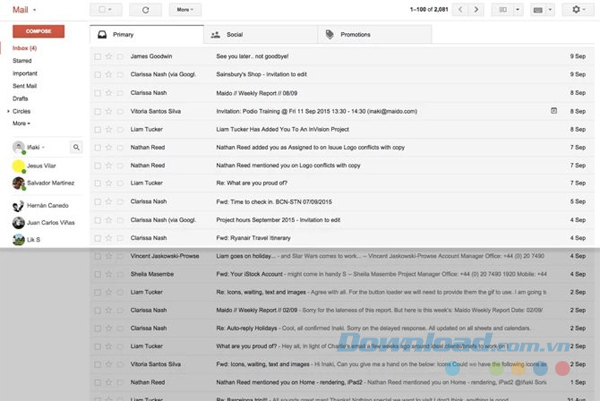Mark Liam Tucker InVision email as important
This screenshot has height=401, width=600.
[120, 128]
